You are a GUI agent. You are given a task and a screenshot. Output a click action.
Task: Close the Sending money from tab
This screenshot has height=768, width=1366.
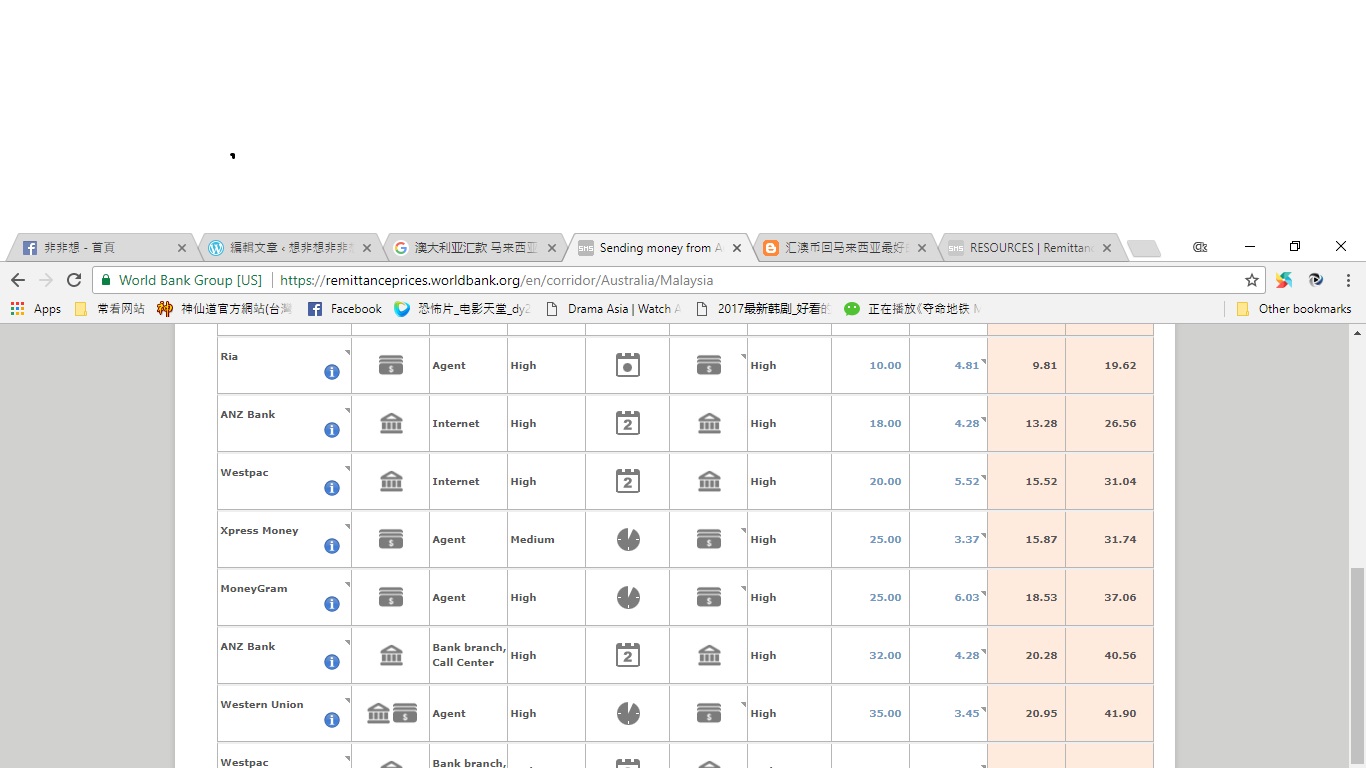pyautogui.click(x=737, y=248)
